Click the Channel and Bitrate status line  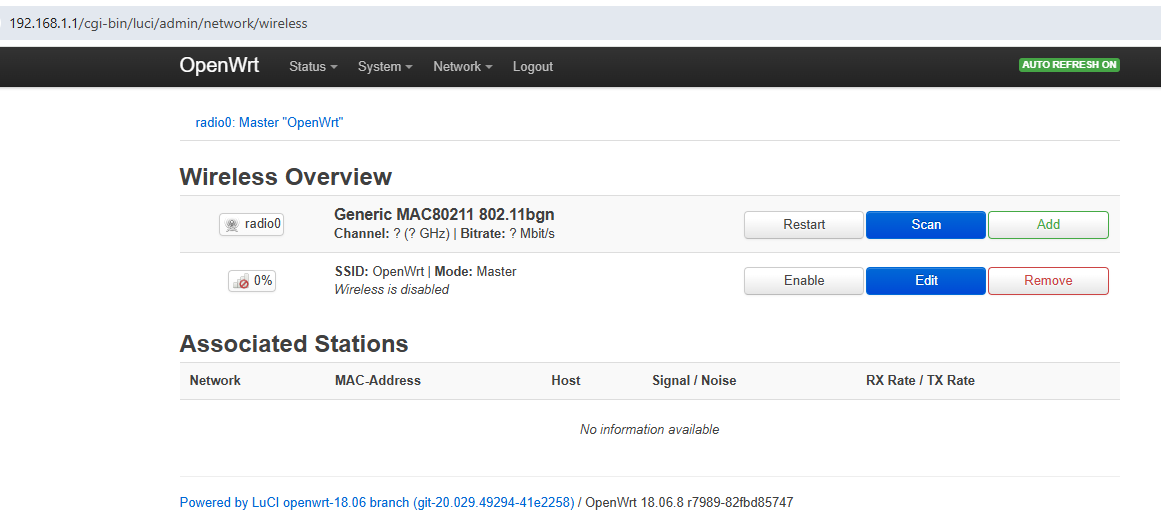click(444, 234)
